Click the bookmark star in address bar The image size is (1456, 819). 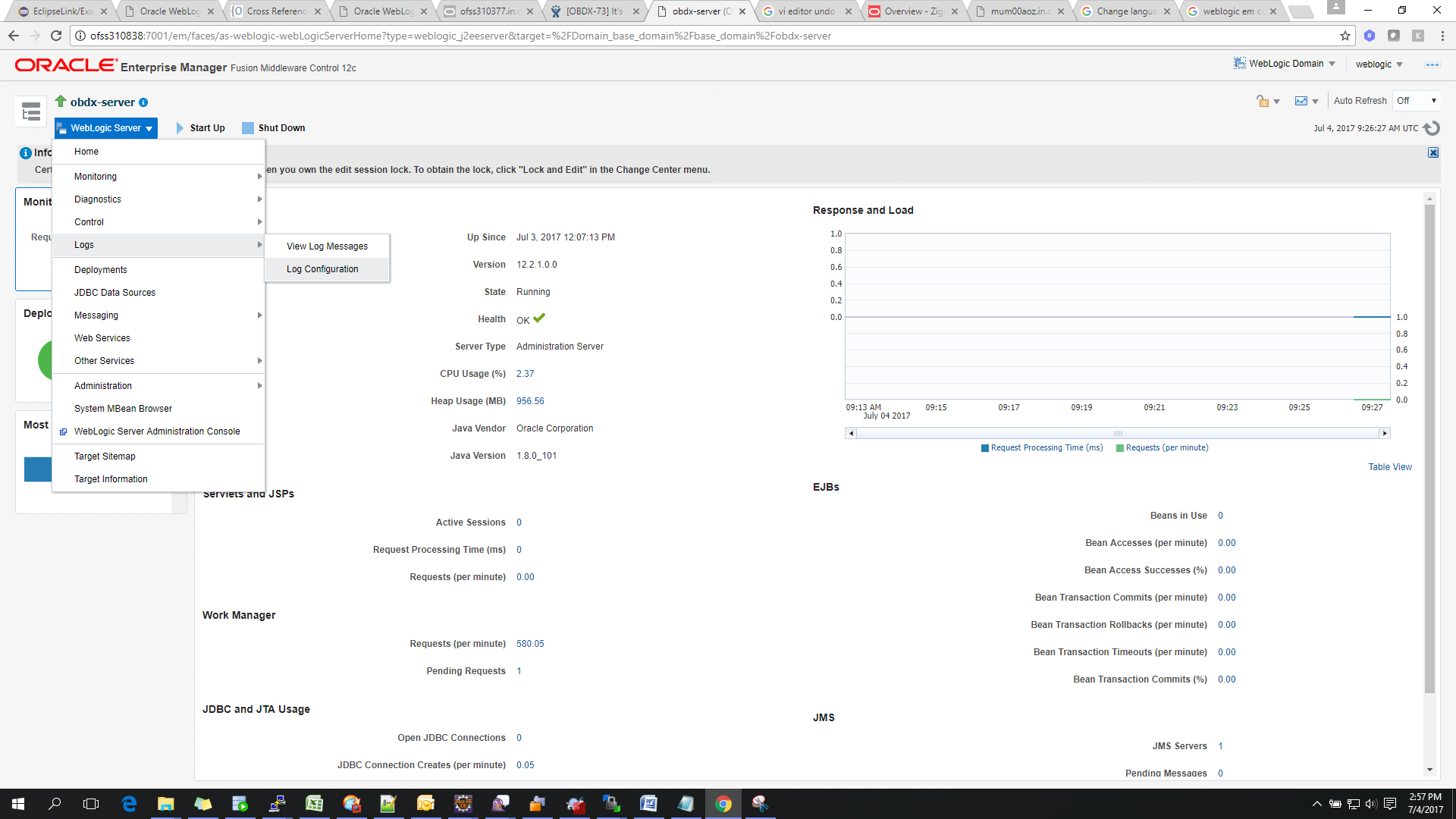coord(1345,36)
